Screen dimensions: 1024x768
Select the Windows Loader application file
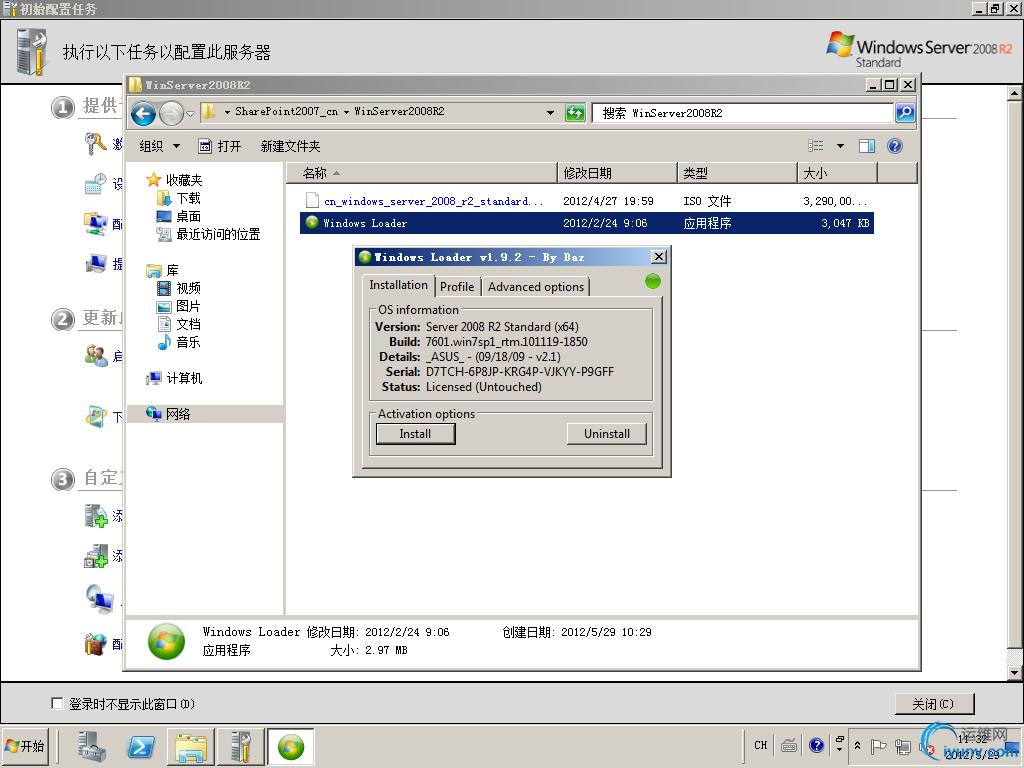pos(586,223)
